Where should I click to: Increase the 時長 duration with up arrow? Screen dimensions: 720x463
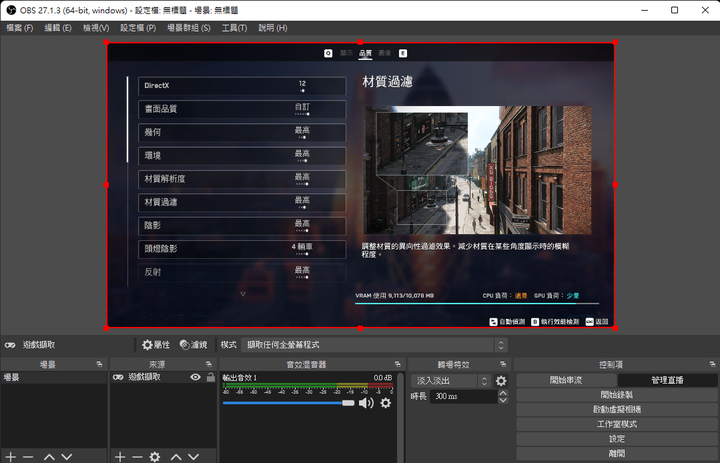(503, 393)
